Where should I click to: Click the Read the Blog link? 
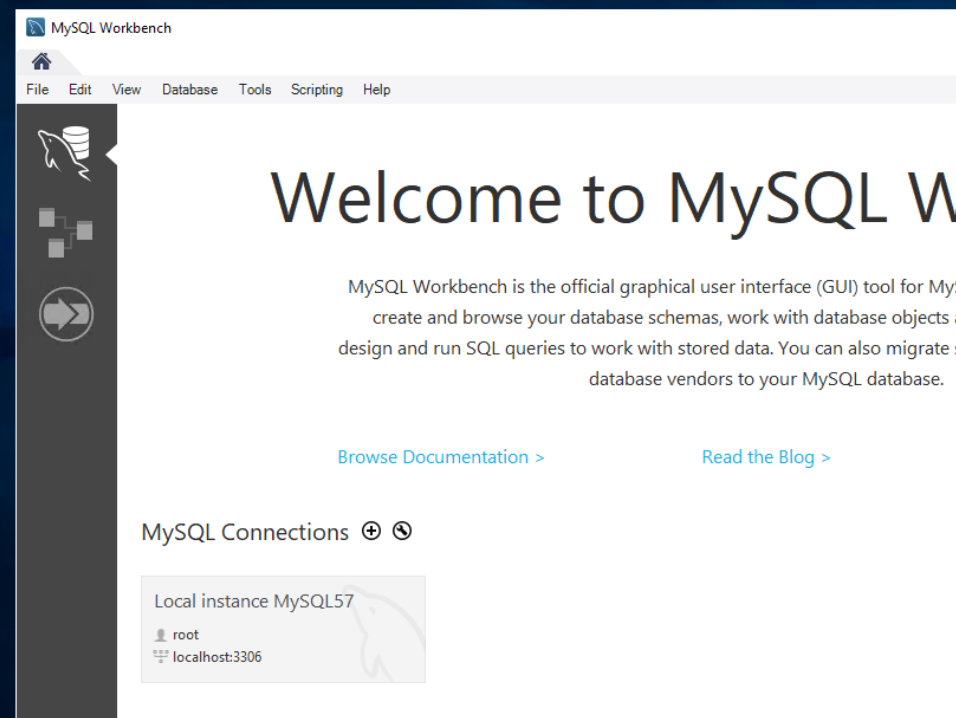pos(766,457)
